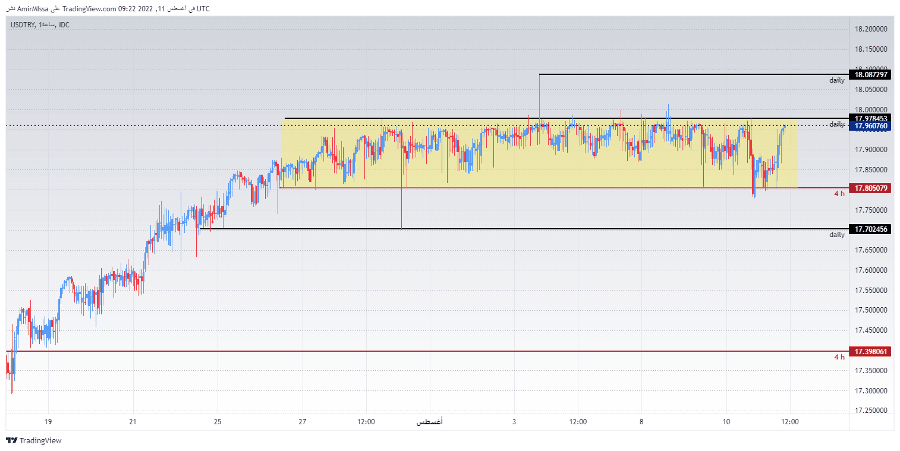Click date 10 on the time axis
Viewport: 900px width, 451px height.
click(726, 422)
